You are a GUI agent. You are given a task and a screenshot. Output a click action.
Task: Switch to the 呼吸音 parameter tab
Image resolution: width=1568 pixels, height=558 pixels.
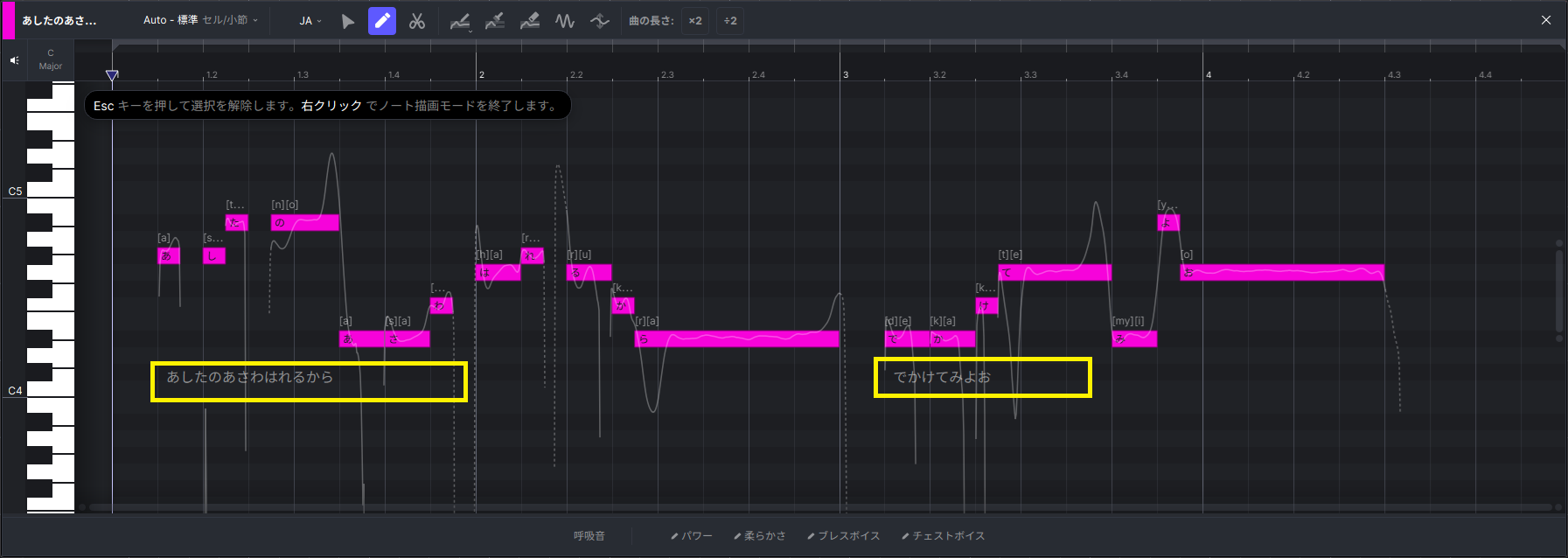pyautogui.click(x=589, y=536)
